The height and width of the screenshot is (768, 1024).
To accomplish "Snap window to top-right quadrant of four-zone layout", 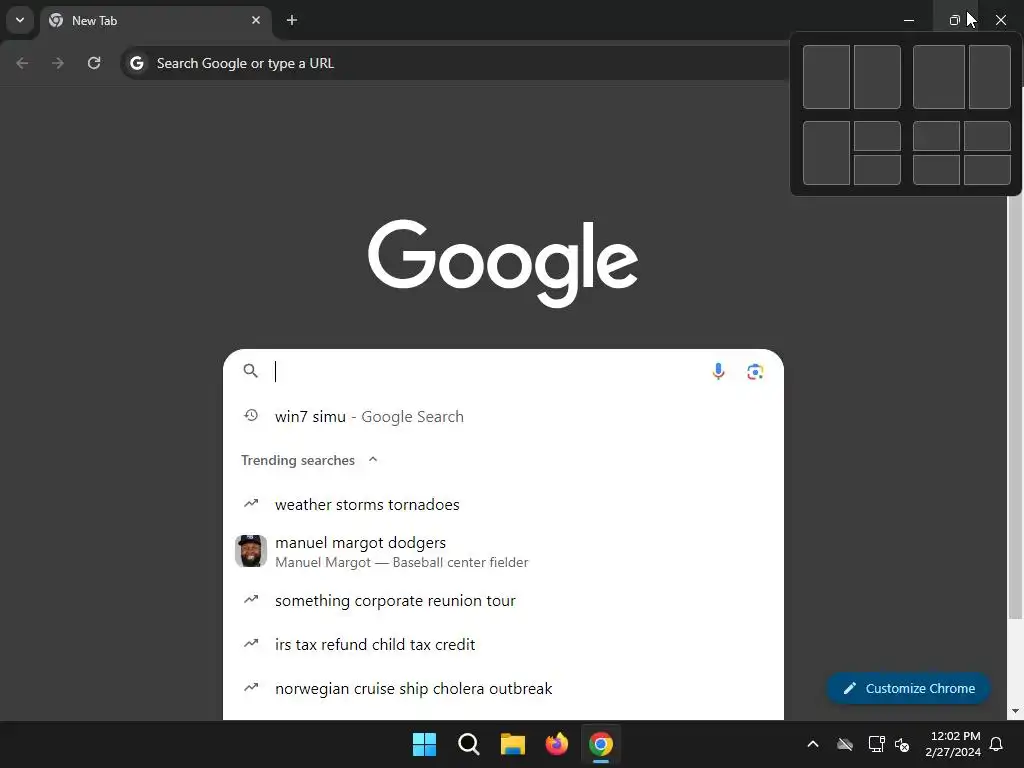I will coord(987,136).
